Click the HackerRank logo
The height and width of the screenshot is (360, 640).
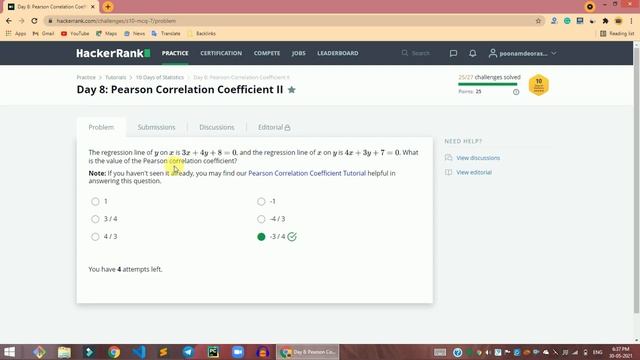(x=113, y=53)
